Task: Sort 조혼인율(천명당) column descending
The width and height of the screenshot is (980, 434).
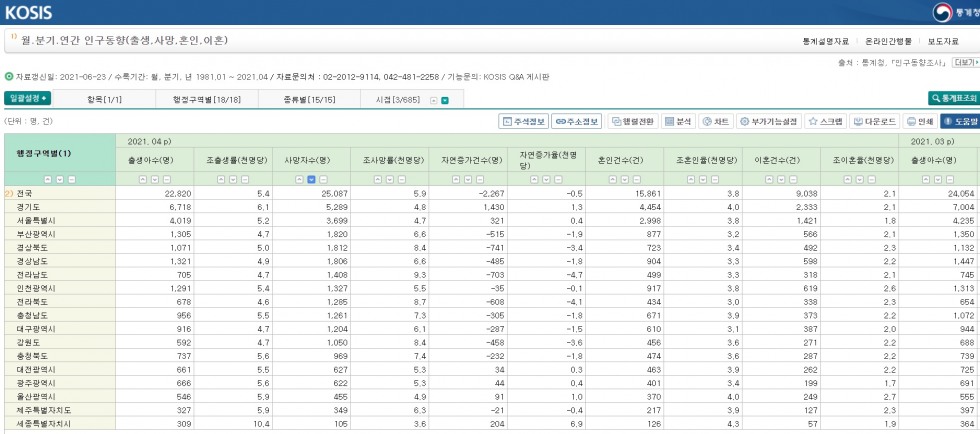Action: coord(702,179)
